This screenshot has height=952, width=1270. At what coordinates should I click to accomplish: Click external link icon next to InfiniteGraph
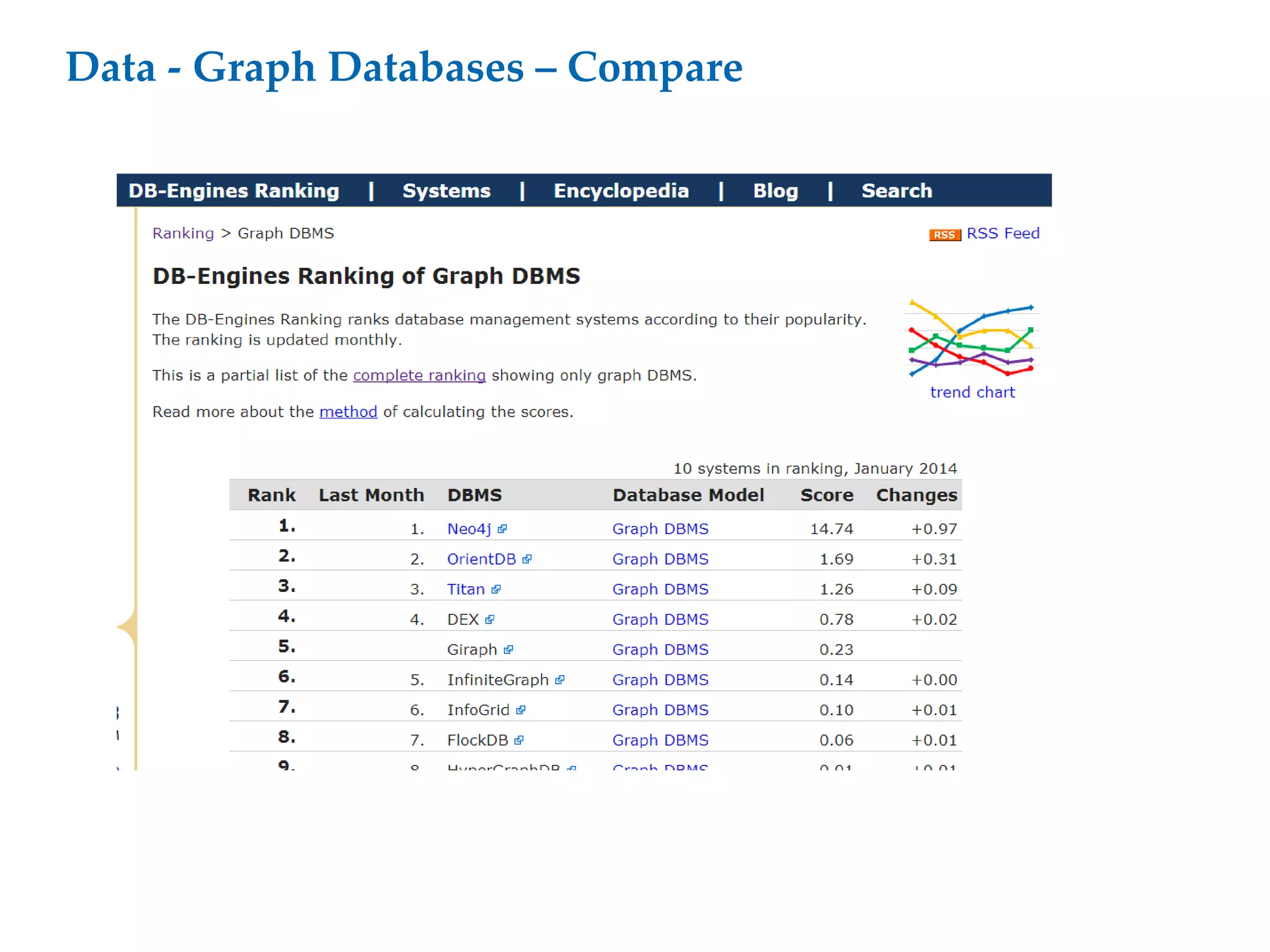[560, 680]
